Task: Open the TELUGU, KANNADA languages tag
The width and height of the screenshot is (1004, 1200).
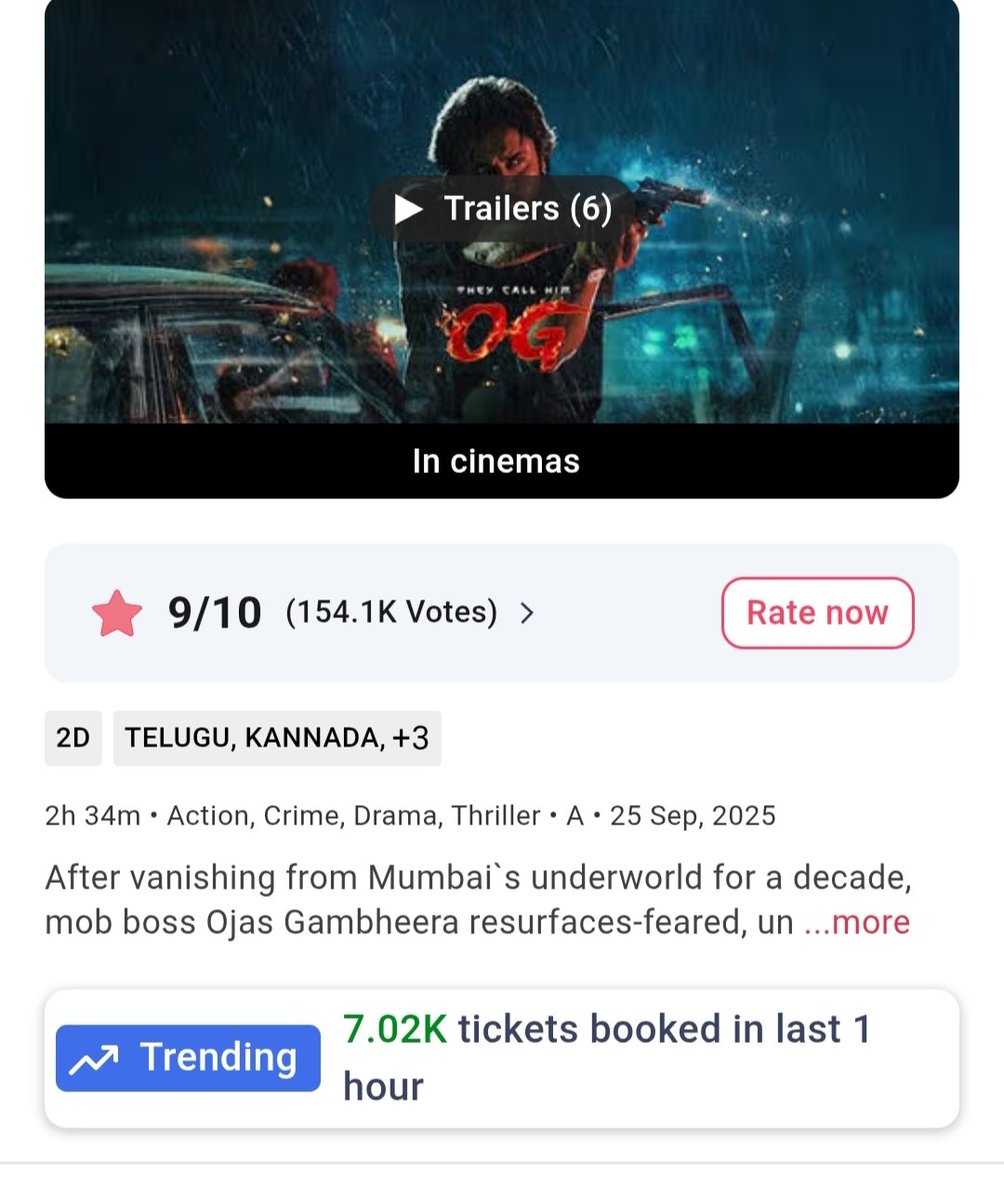Action: 253,738
